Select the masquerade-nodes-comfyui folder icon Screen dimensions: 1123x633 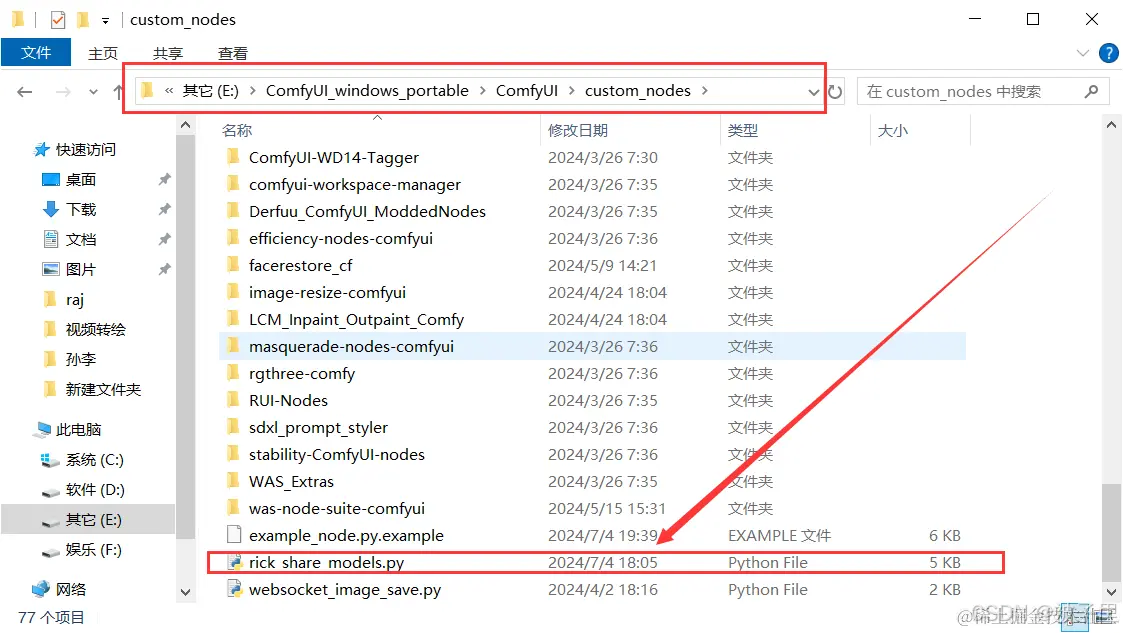233,346
